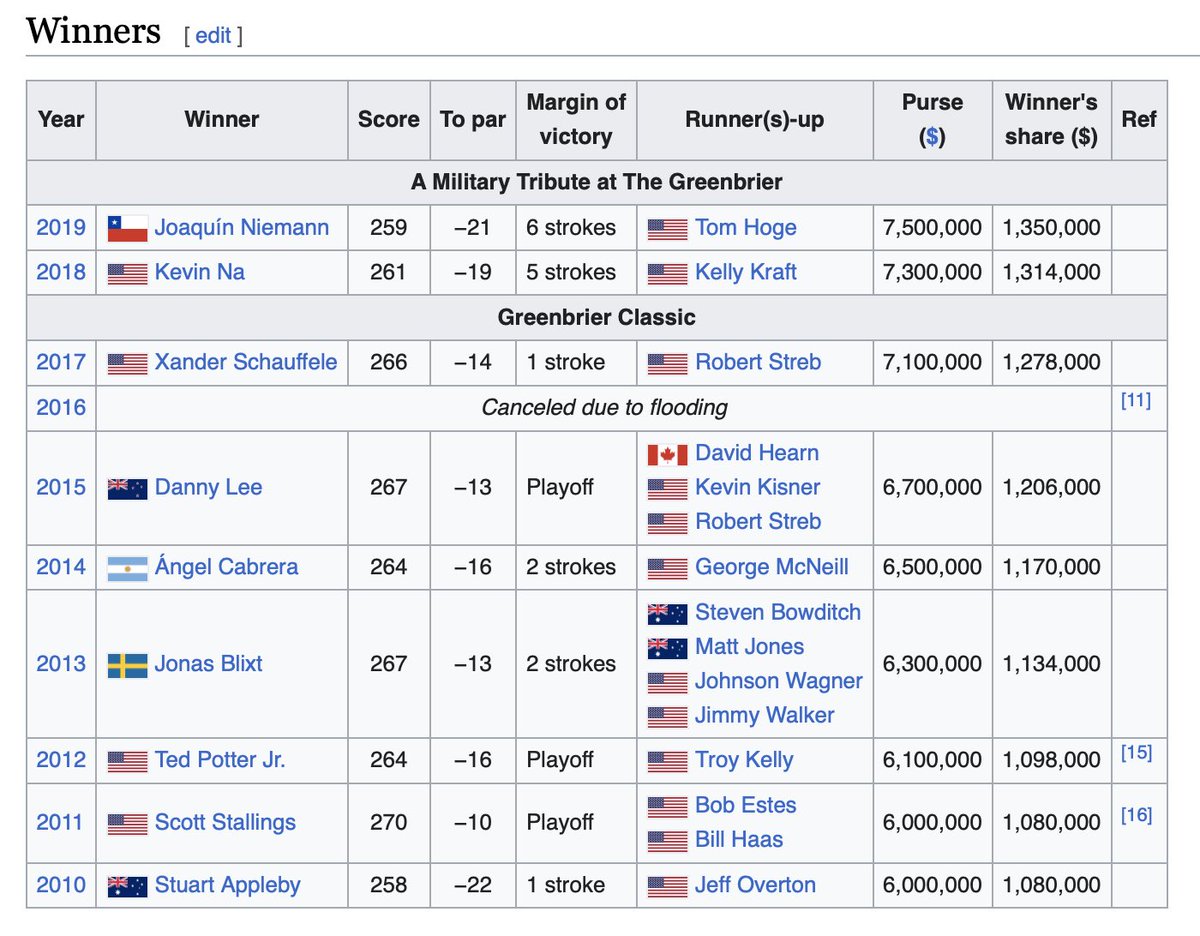Open runner-up David Hearn link

pyautogui.click(x=757, y=453)
